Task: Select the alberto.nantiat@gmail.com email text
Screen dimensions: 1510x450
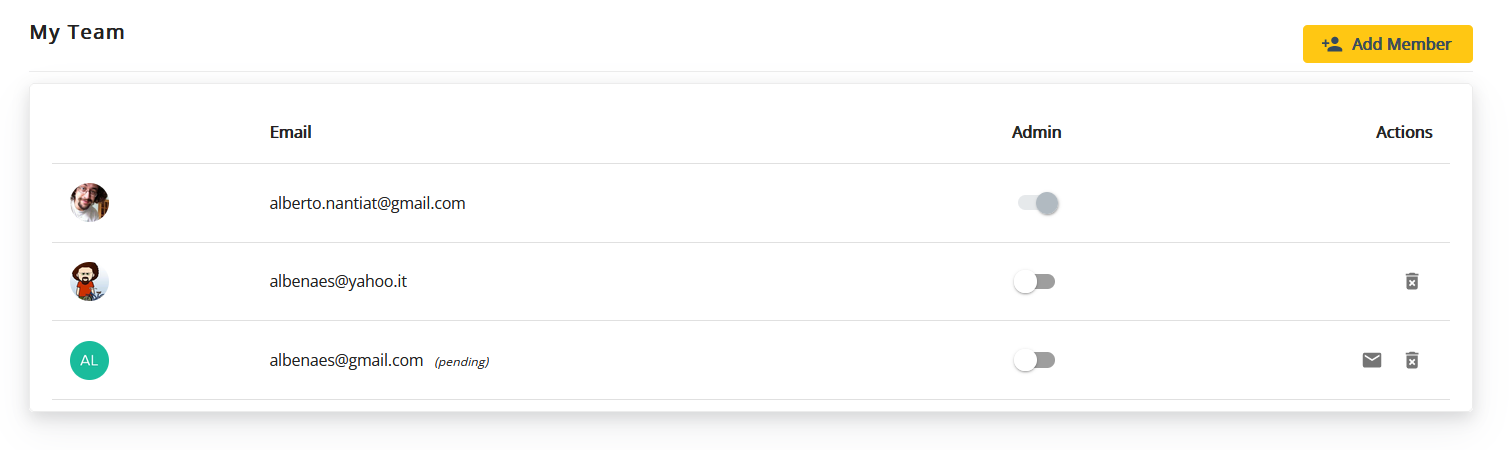Action: [367, 203]
